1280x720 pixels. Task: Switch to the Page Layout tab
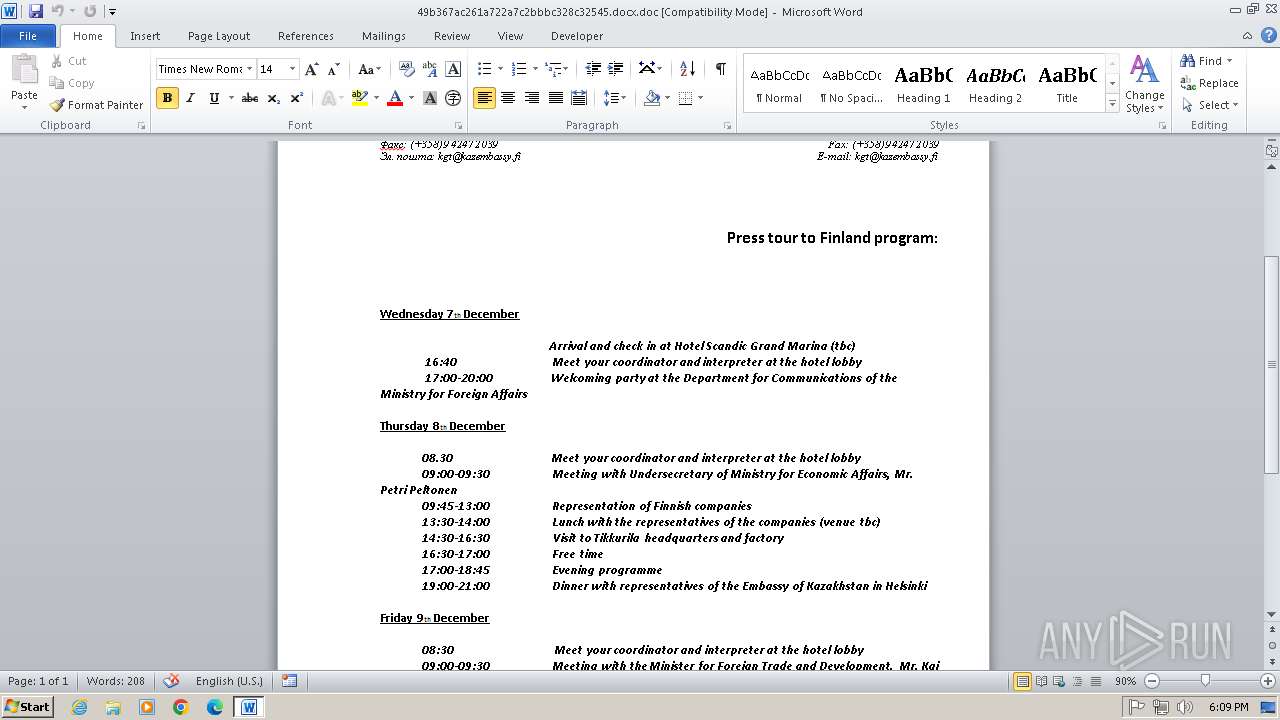tap(219, 36)
